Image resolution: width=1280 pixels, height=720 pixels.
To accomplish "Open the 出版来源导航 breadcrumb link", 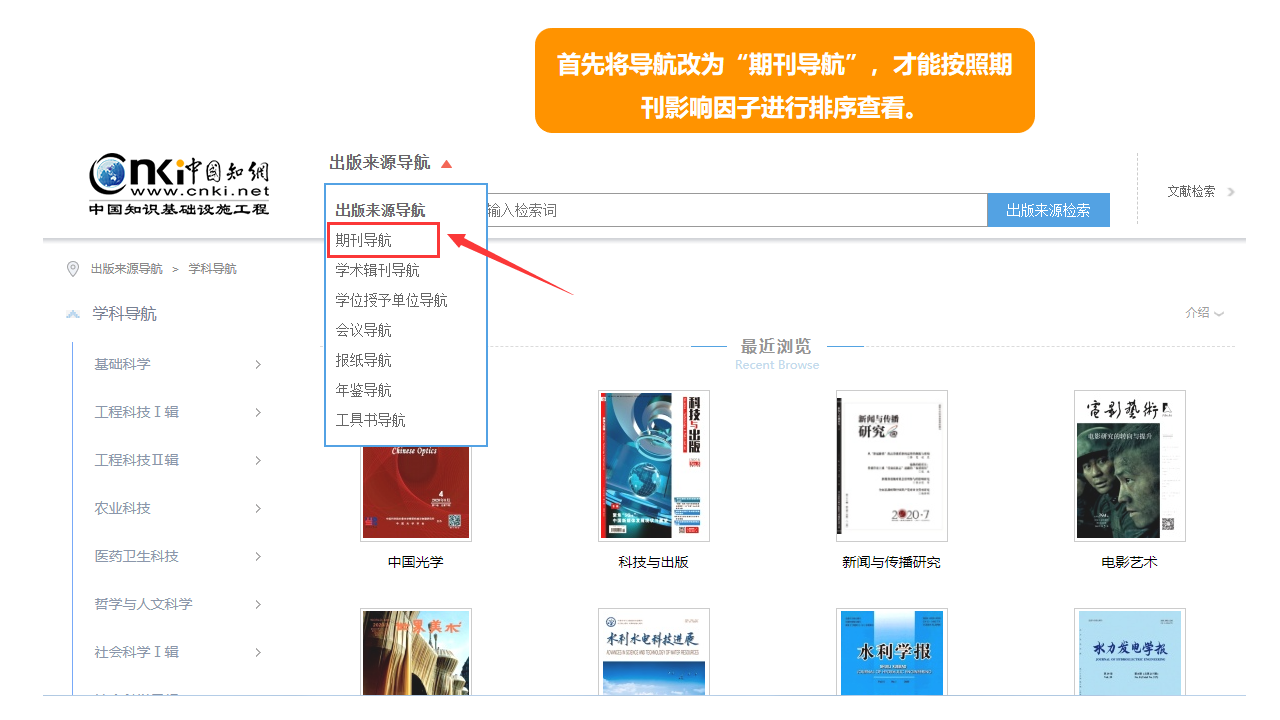I will point(127,269).
